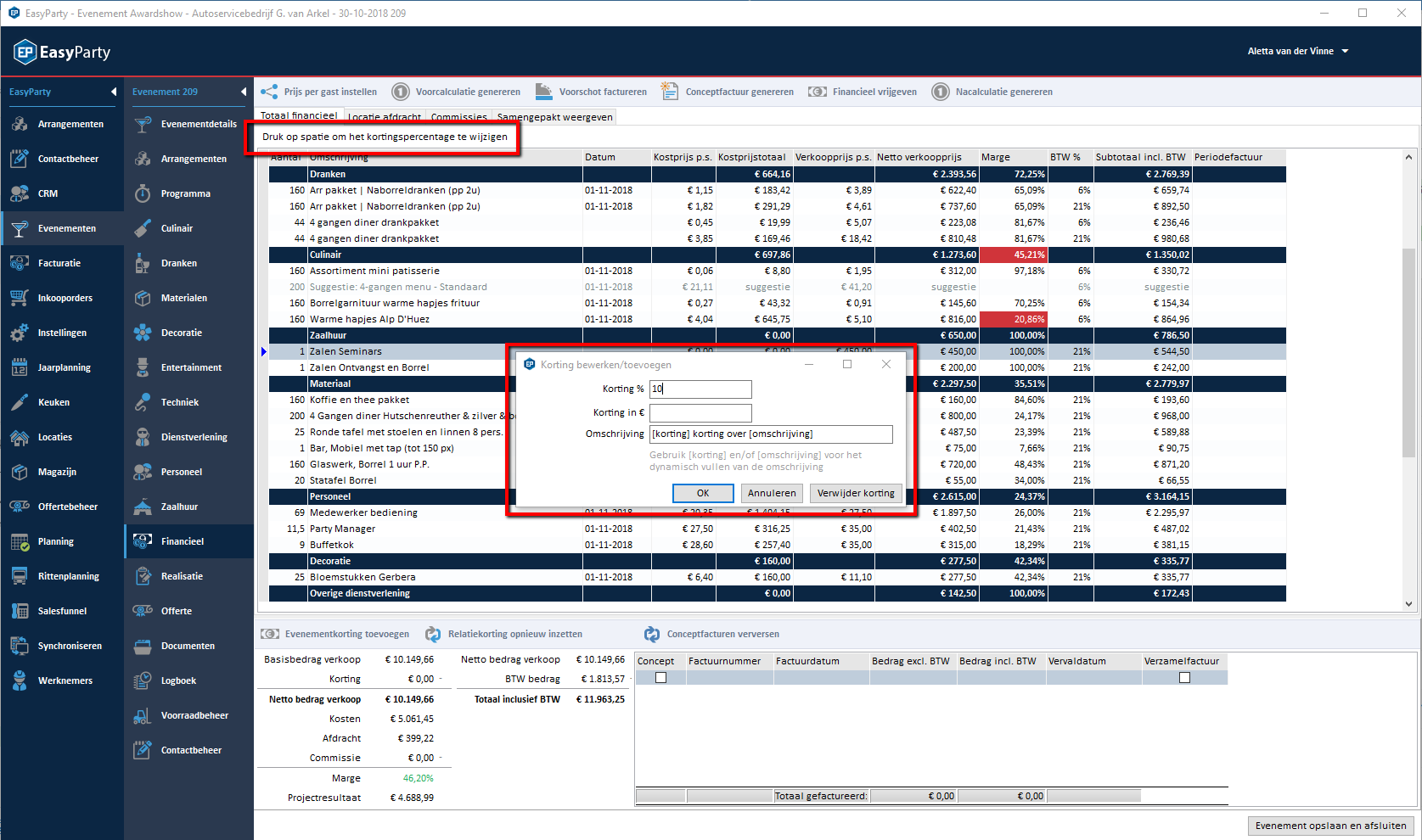
Task: Switch to the Totaal financieel tab
Action: [299, 115]
